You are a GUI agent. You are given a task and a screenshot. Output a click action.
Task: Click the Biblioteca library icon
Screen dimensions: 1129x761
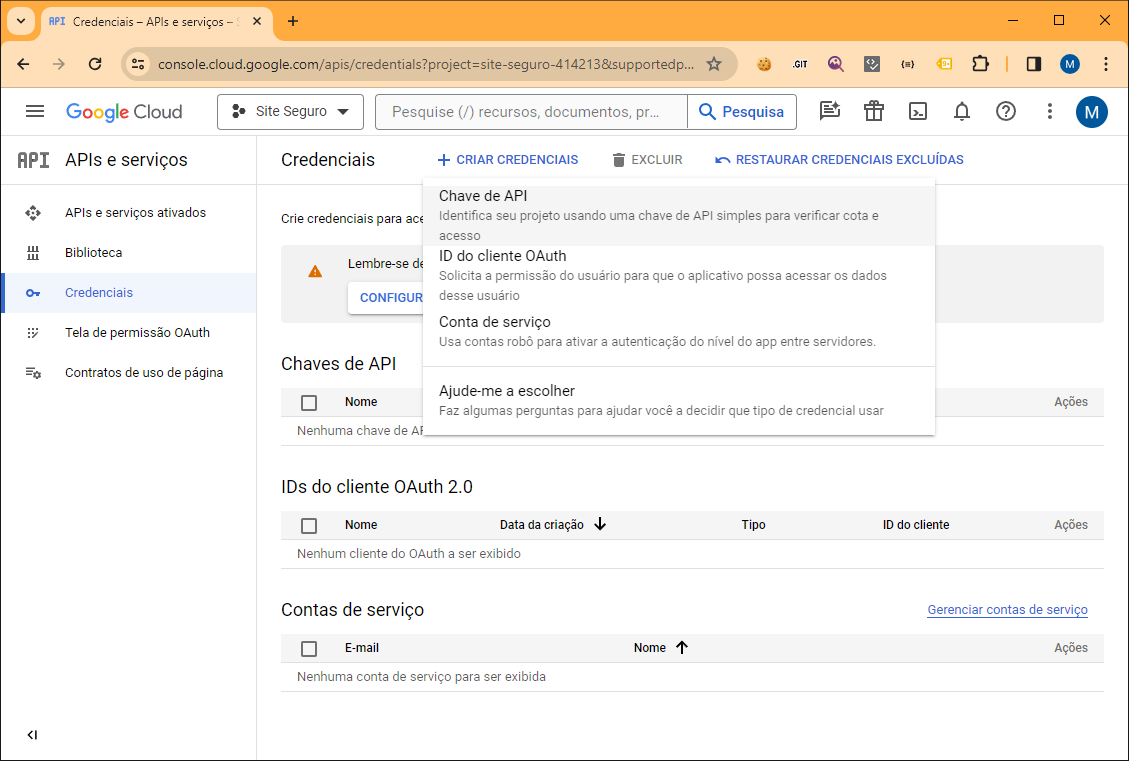coord(33,253)
